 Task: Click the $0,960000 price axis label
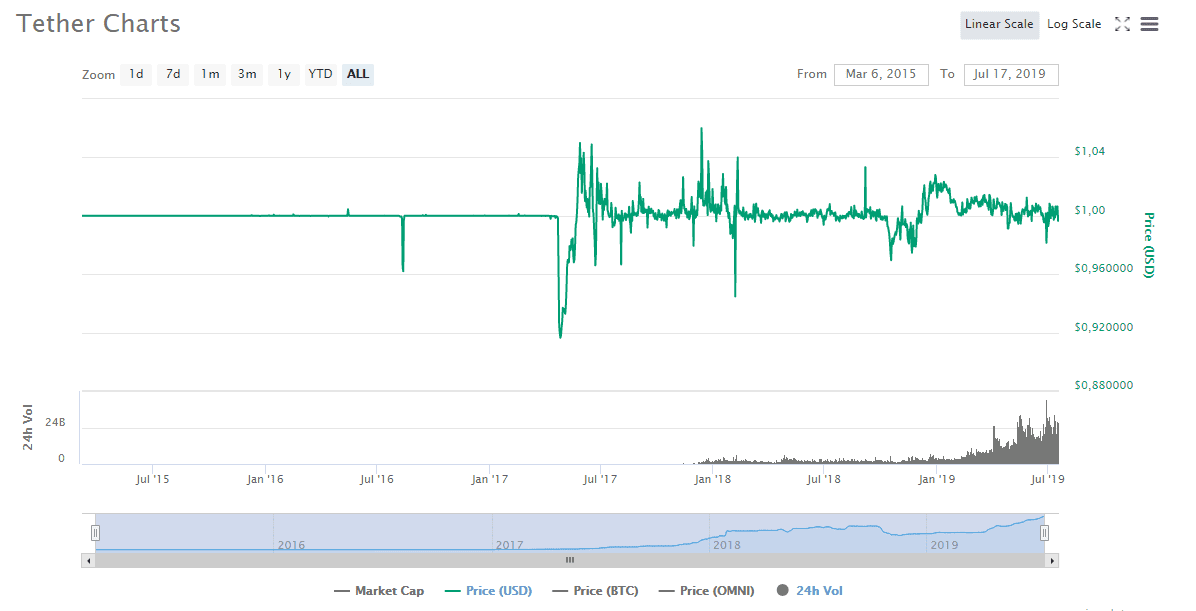(1104, 269)
